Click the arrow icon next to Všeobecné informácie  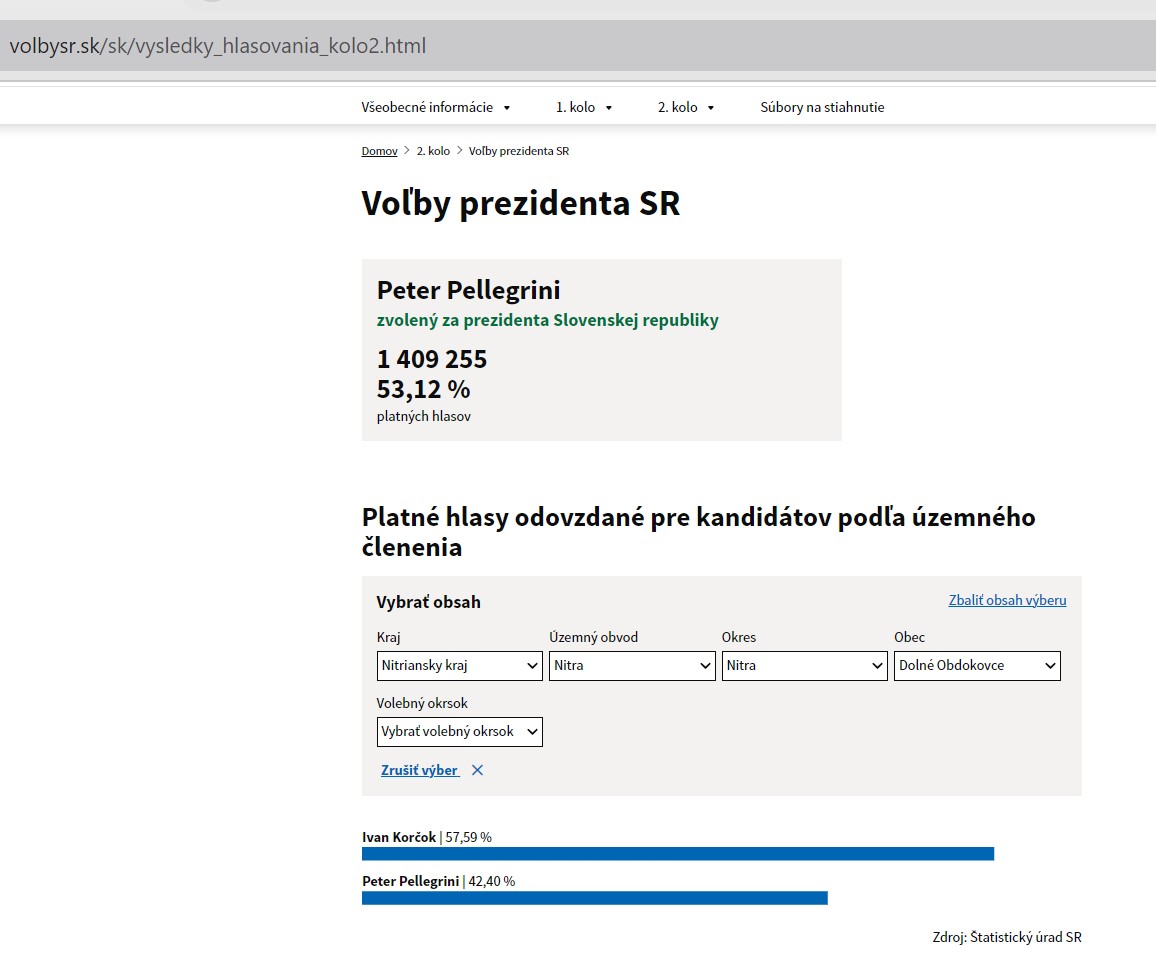(507, 108)
